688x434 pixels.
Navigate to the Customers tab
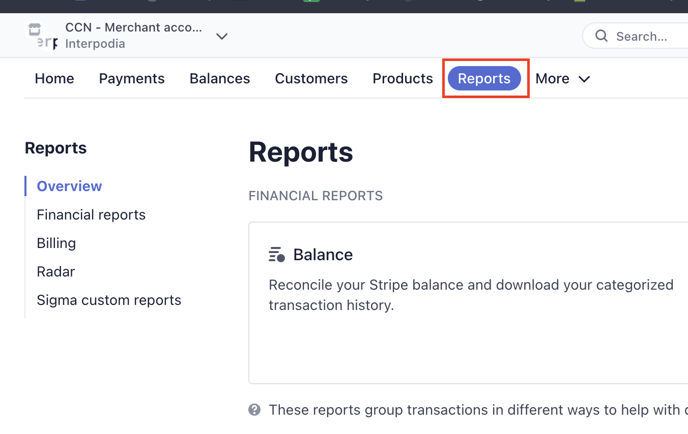click(311, 78)
